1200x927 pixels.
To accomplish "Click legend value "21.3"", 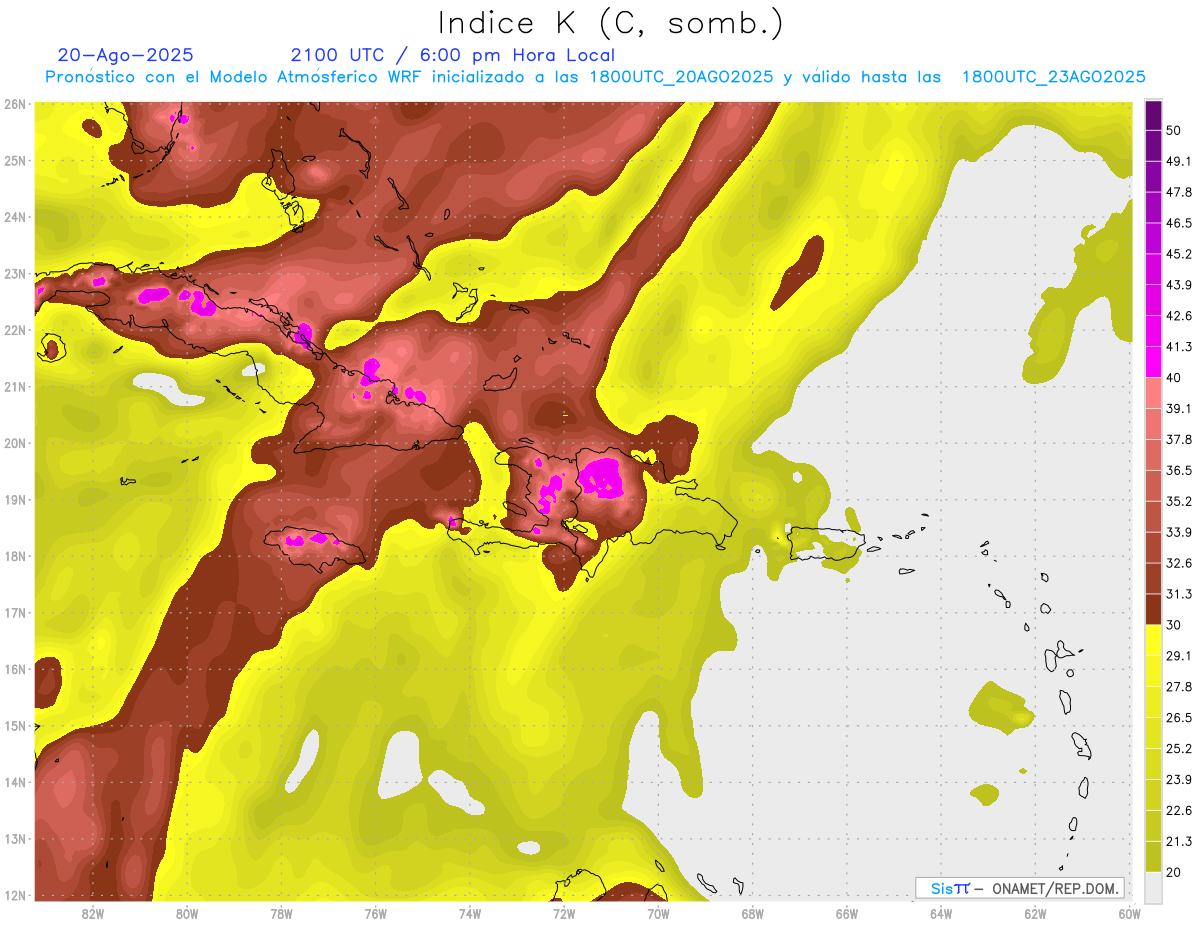I will pos(1179,842).
